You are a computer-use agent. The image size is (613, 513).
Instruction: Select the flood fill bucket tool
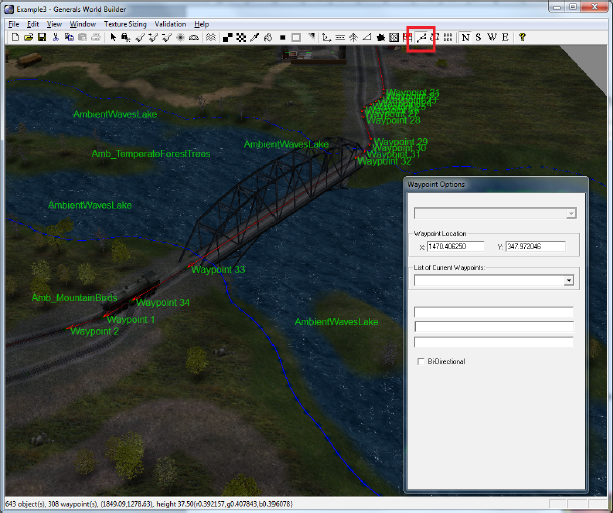coord(268,37)
